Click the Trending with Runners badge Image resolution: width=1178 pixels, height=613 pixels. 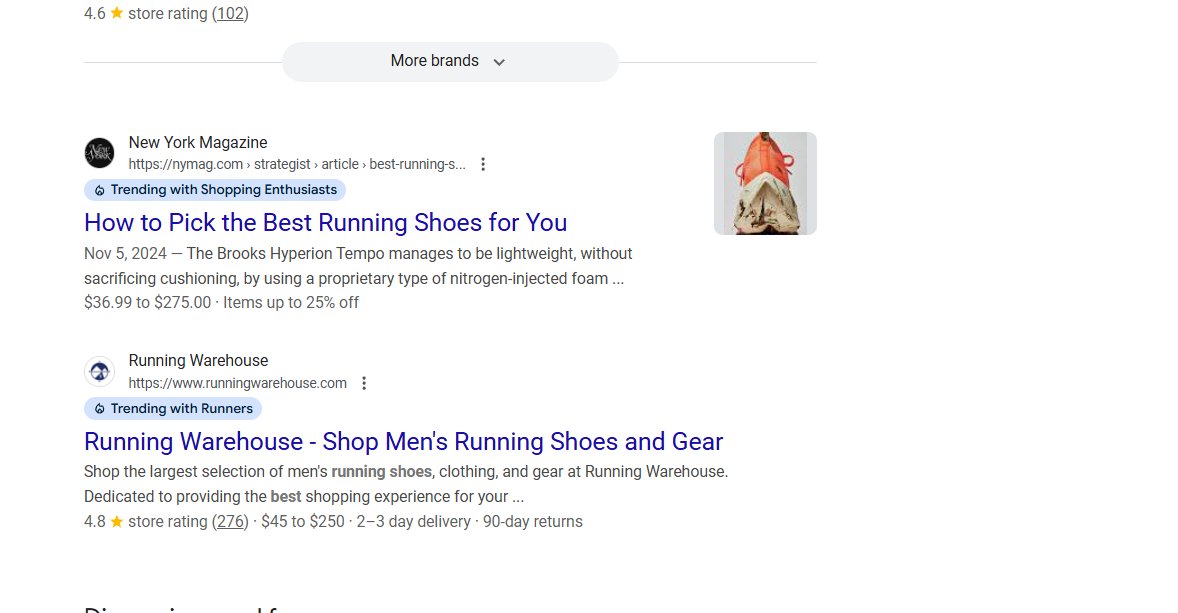tap(173, 409)
